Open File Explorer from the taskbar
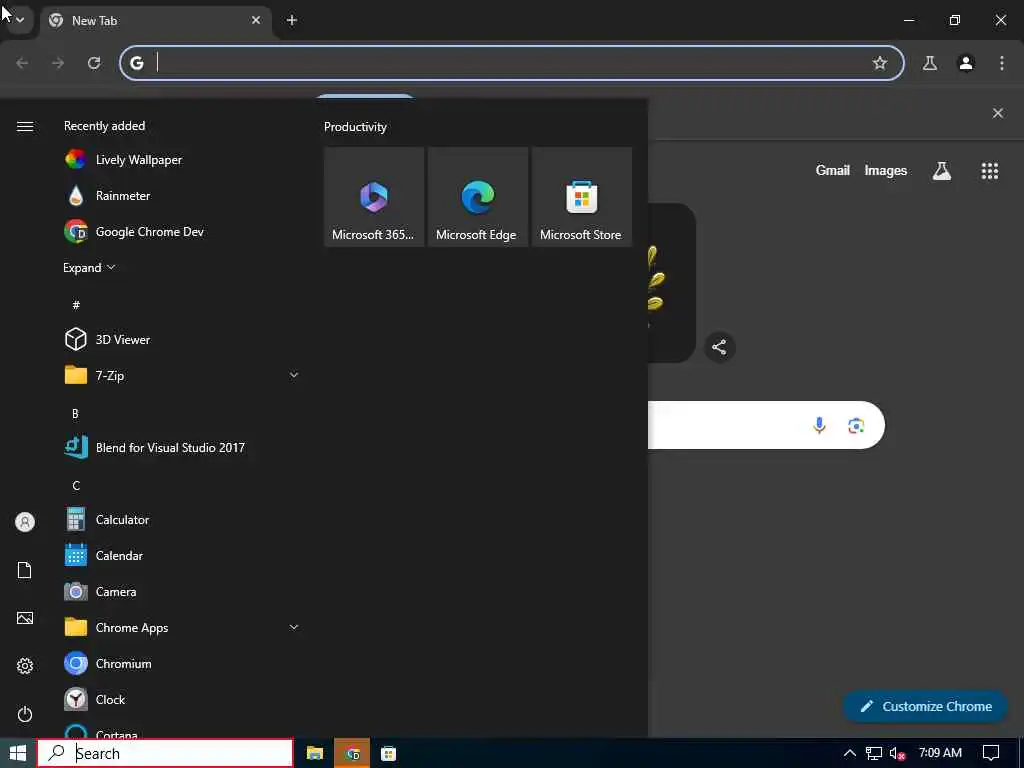 [x=315, y=753]
